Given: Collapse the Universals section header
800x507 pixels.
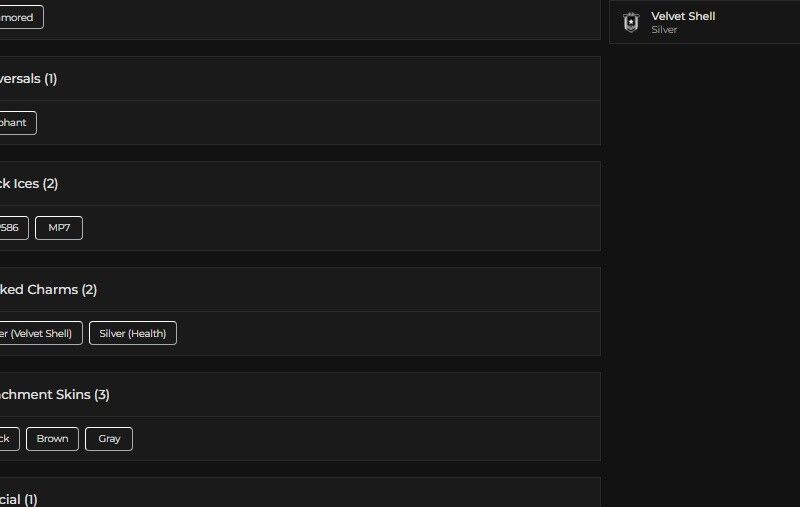Looking at the screenshot, I should click(300, 79).
